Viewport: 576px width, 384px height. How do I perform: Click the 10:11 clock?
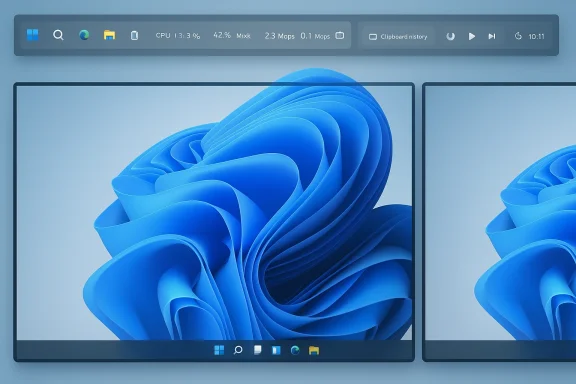536,36
